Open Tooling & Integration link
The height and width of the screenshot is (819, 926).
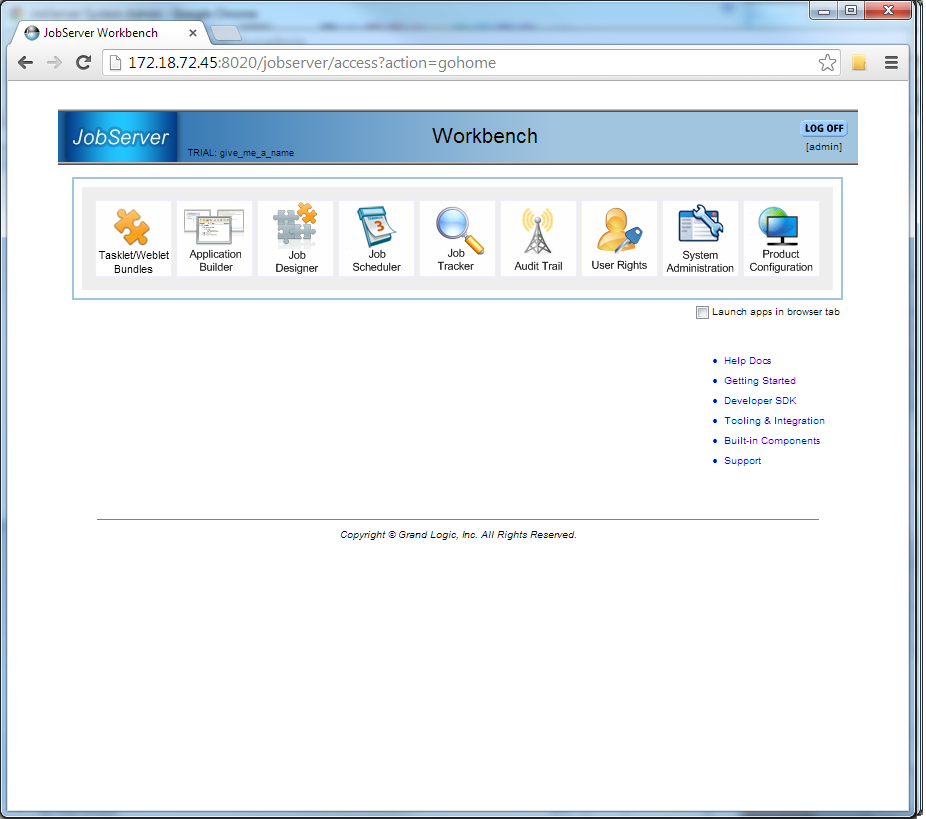point(774,421)
